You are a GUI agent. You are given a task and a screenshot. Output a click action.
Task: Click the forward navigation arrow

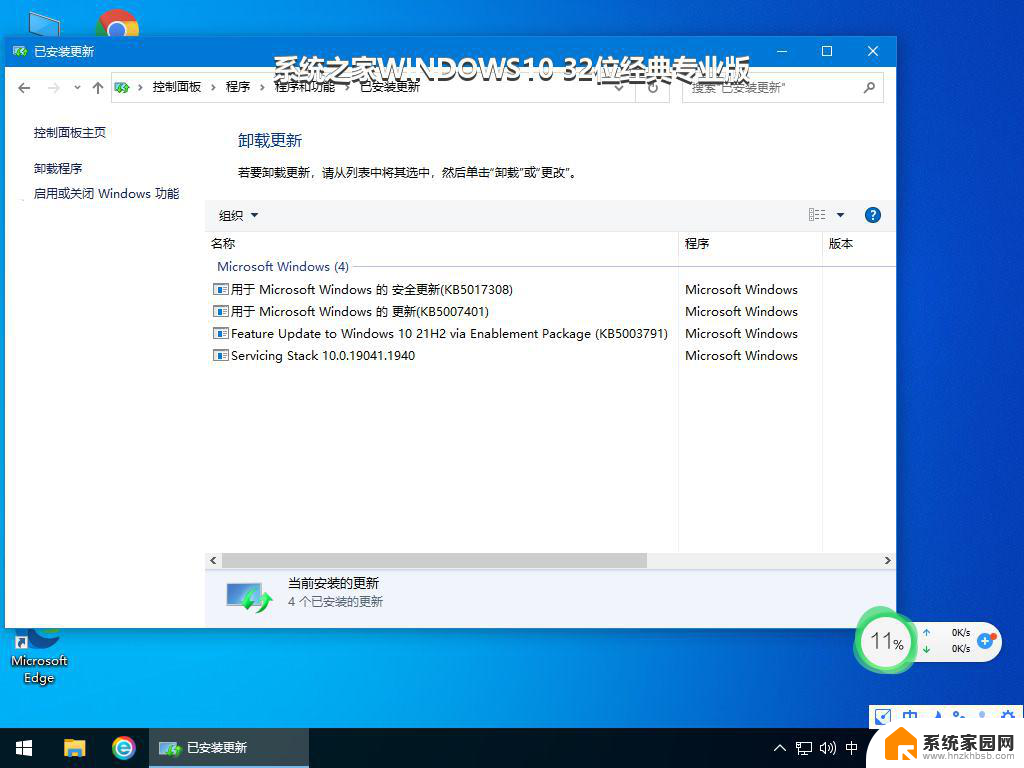(x=54, y=88)
